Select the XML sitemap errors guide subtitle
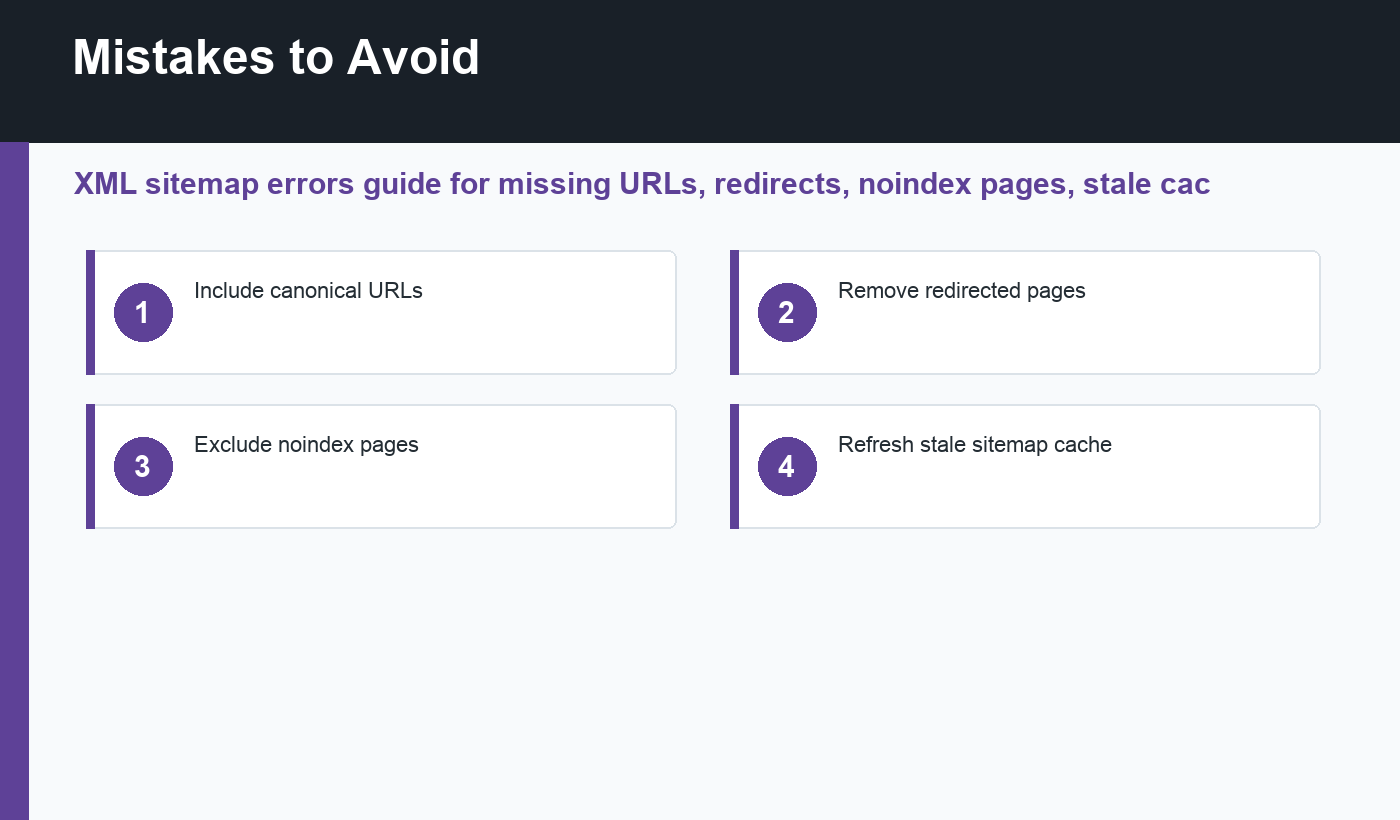The height and width of the screenshot is (820, 1400). pos(642,184)
